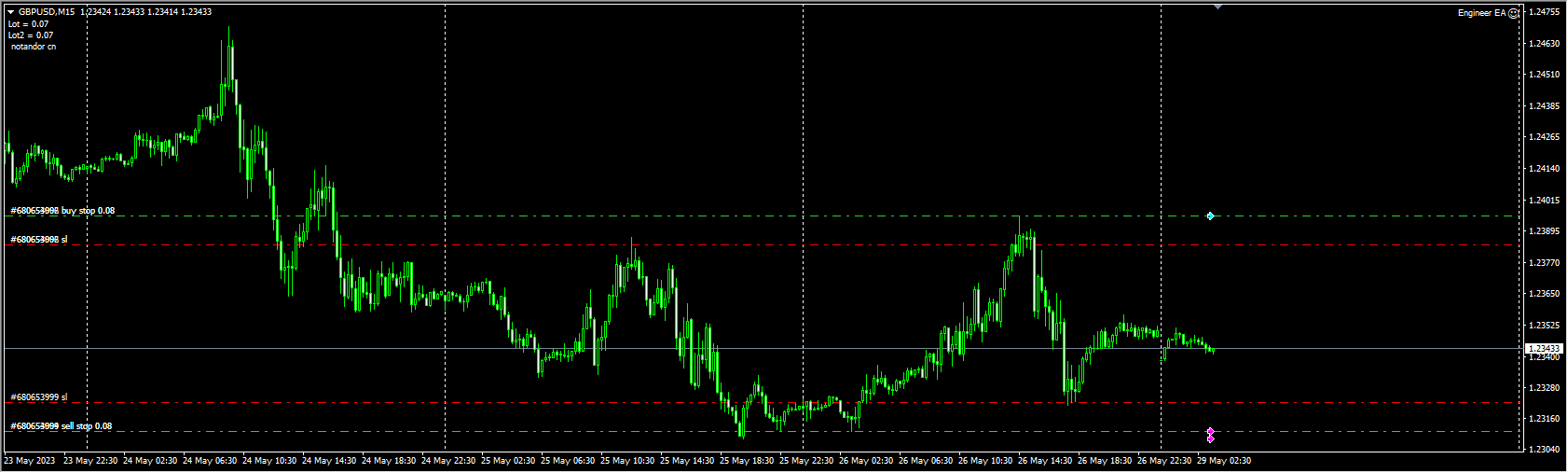Click the '25 May 10:30' time label
Screen dimensions: 1568x473
pos(627,461)
